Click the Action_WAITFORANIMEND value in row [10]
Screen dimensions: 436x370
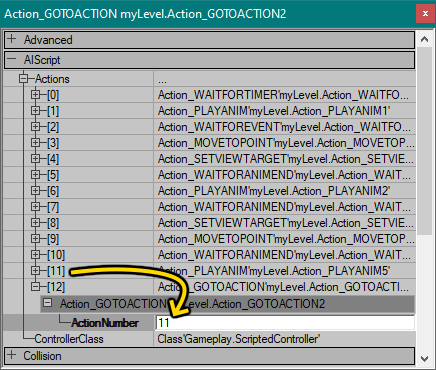(284, 255)
